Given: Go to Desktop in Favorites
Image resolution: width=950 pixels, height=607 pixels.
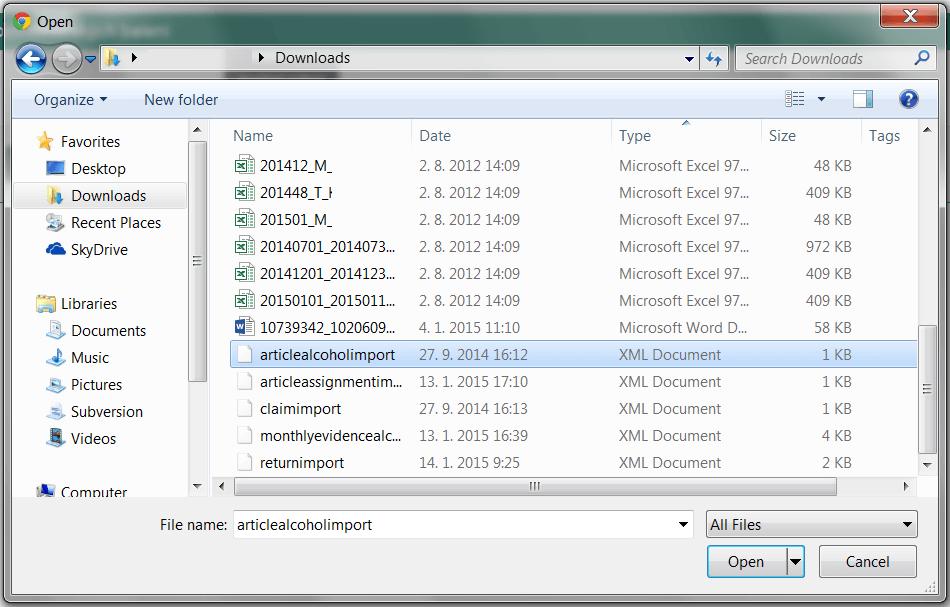Looking at the screenshot, I should click(x=98, y=168).
